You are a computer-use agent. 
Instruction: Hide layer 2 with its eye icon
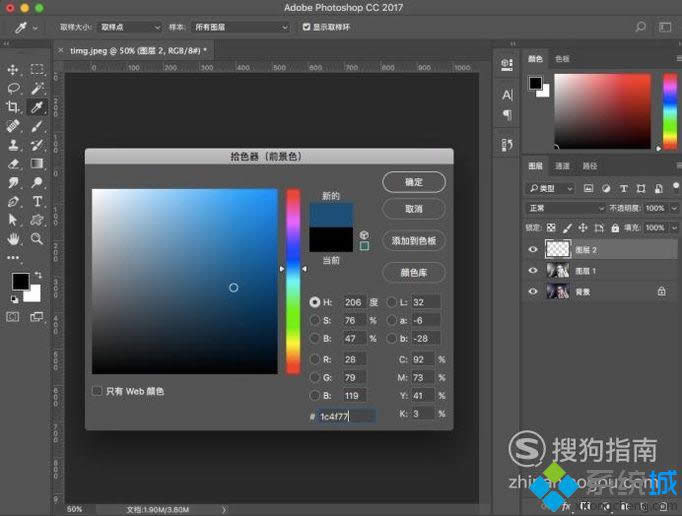(533, 249)
